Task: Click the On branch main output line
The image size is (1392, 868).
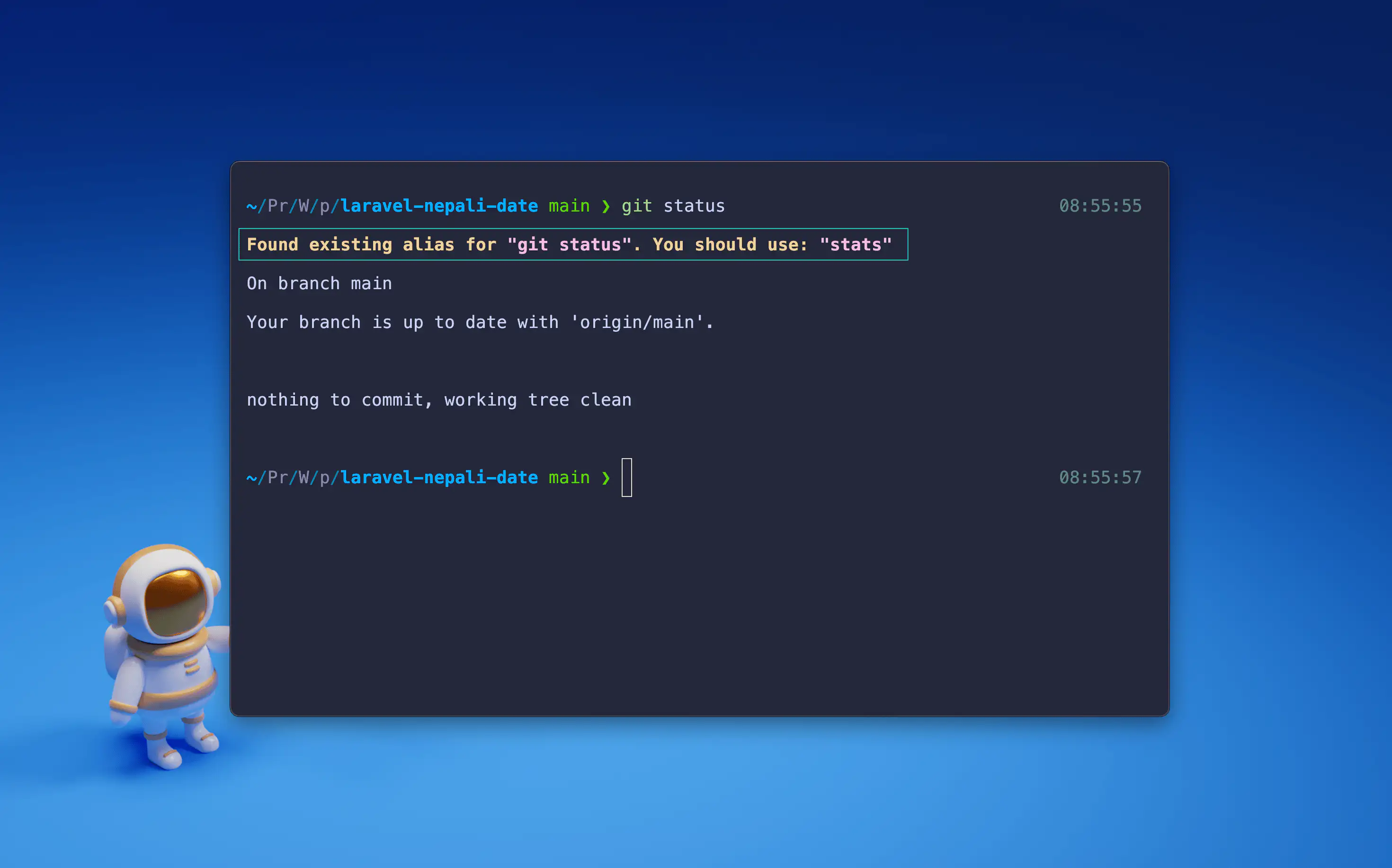Action: (x=319, y=283)
